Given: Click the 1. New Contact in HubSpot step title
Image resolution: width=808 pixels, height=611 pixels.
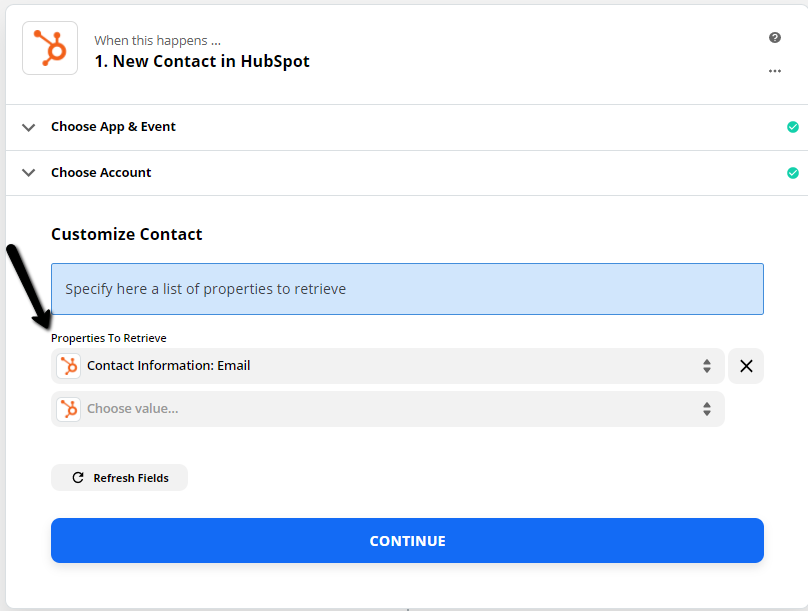Looking at the screenshot, I should coord(202,61).
